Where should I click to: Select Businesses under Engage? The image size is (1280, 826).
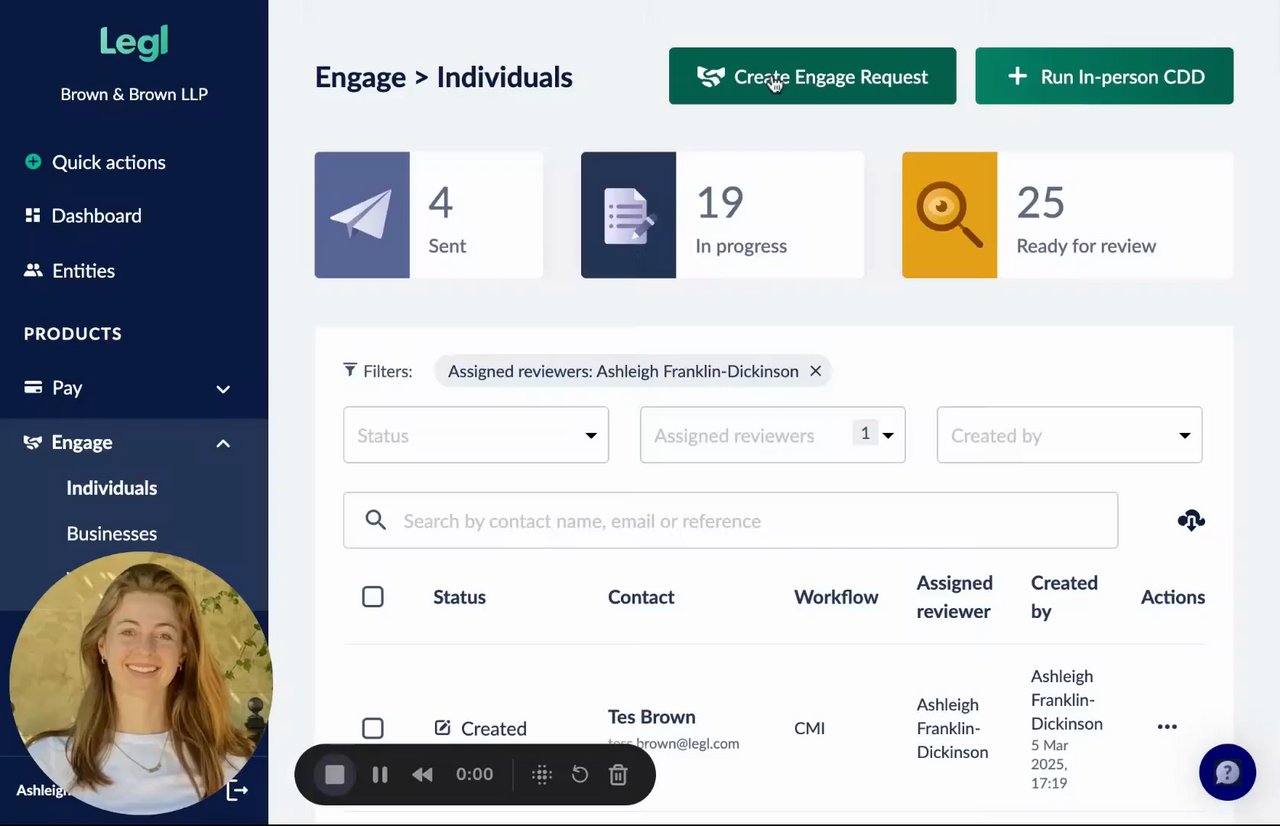point(112,534)
